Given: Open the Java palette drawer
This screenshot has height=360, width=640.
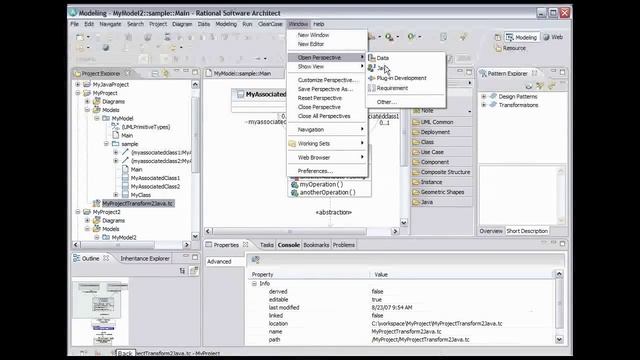Looking at the screenshot, I should click(x=442, y=202).
